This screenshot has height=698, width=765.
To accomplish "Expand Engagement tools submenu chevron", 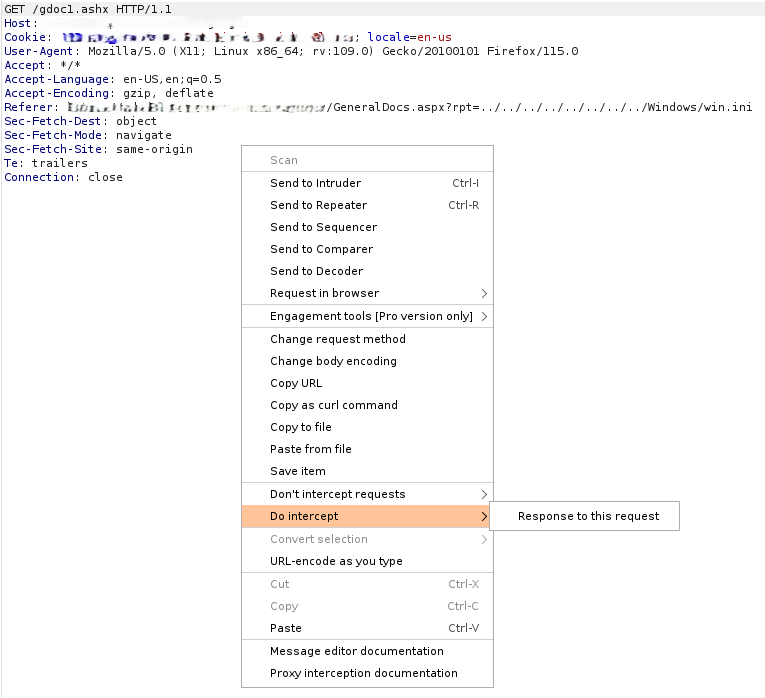I will (484, 316).
